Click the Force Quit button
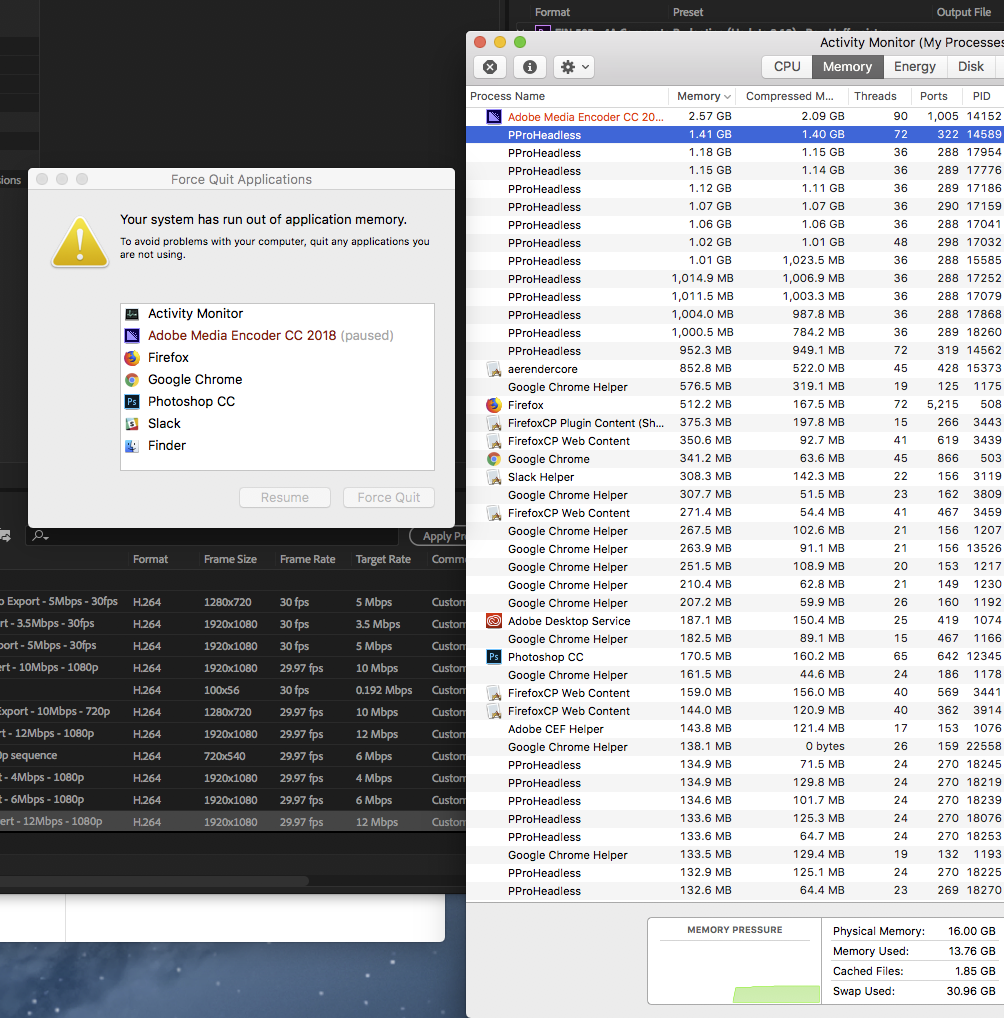This screenshot has height=1018, width=1004. click(388, 497)
